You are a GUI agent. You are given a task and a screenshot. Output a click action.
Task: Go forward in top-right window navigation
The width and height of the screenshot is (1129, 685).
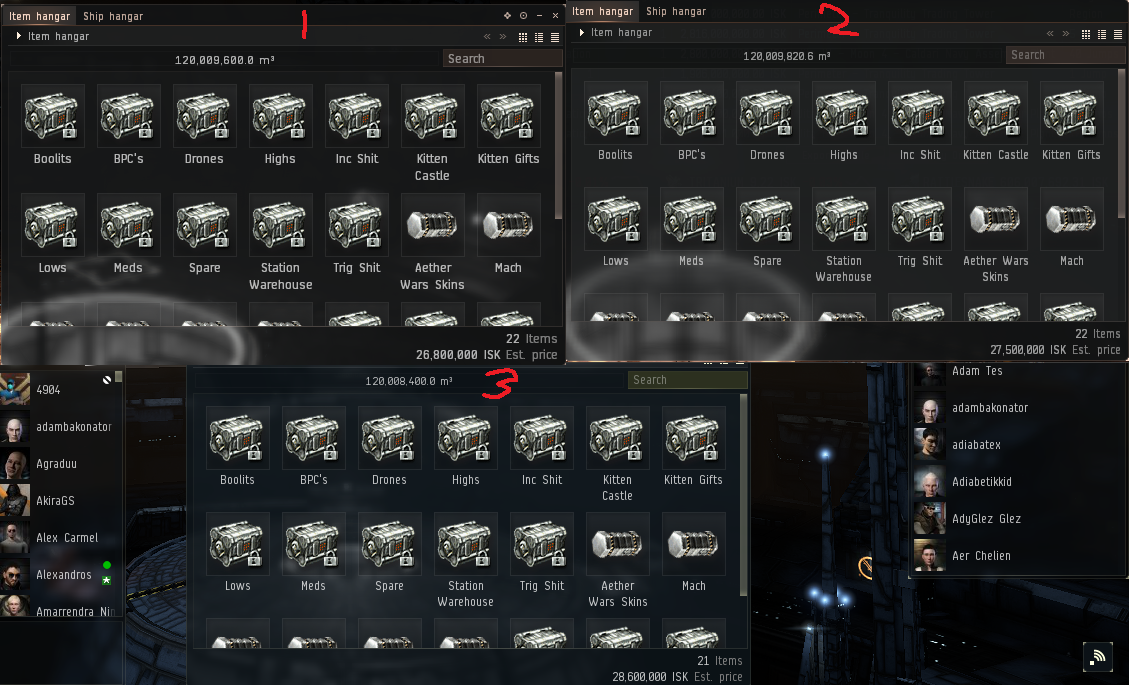click(x=1066, y=34)
